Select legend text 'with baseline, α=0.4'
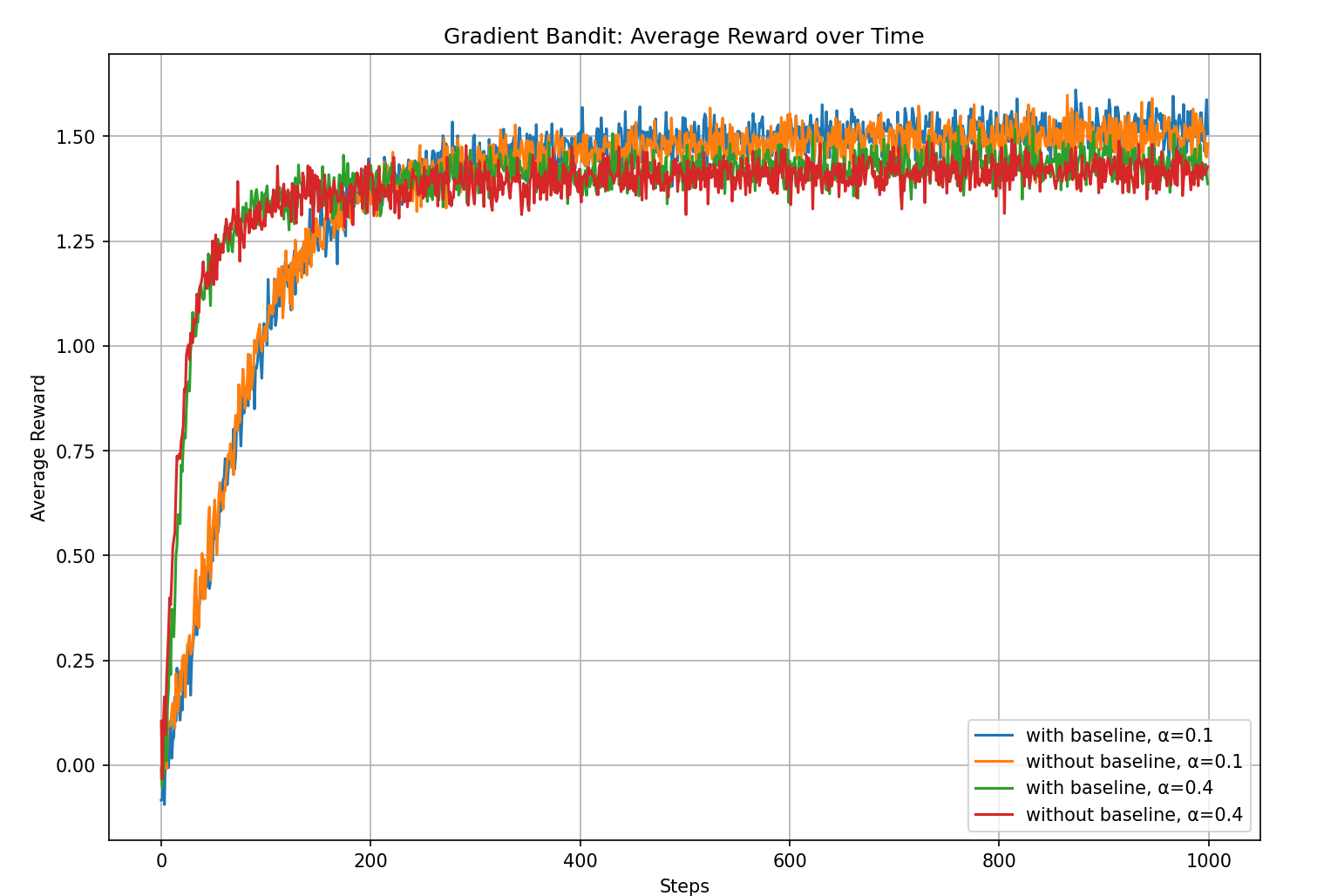The image size is (1317, 896). (x=1119, y=788)
